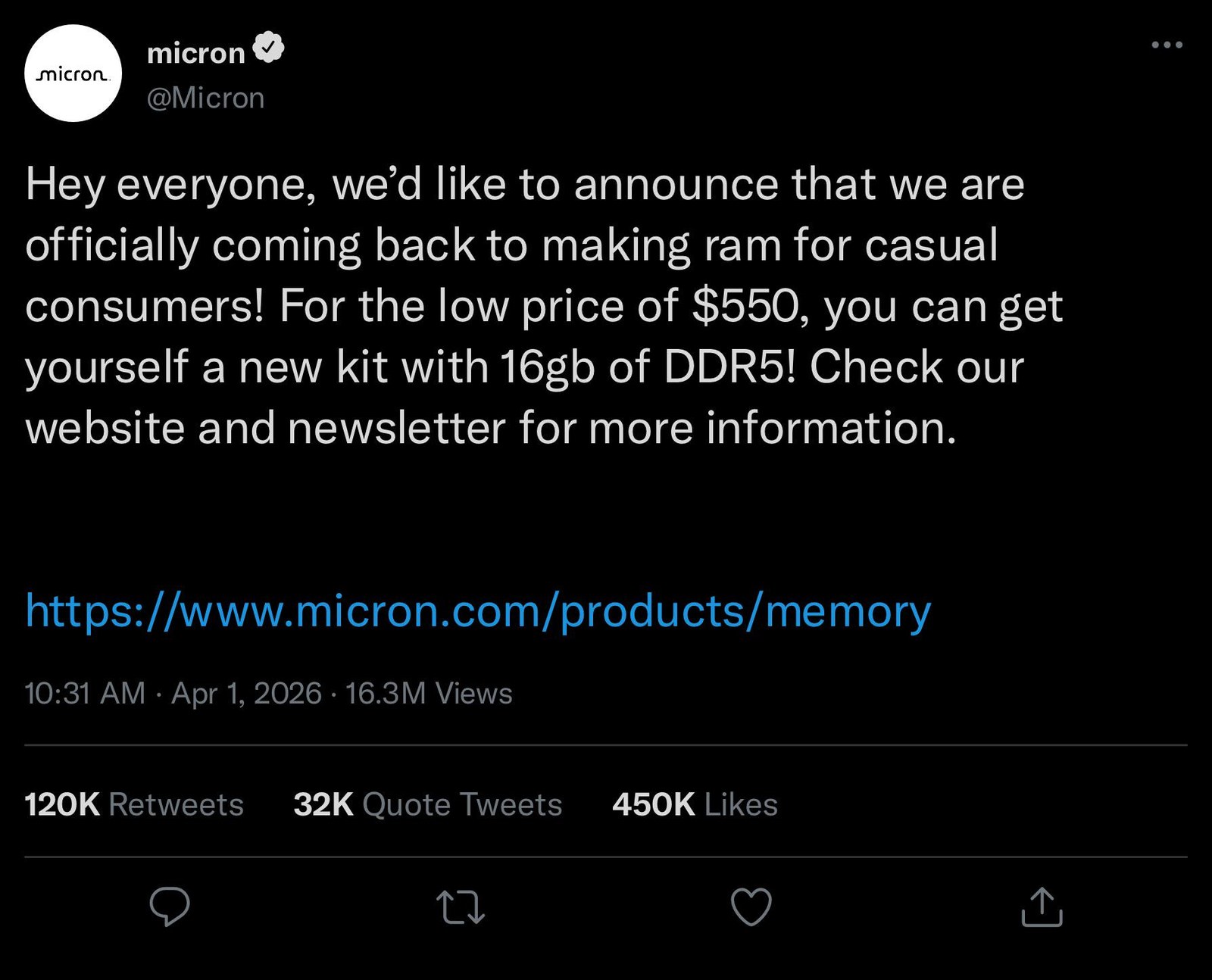Open the @Micron handle
1212x980 pixels.
(x=205, y=98)
